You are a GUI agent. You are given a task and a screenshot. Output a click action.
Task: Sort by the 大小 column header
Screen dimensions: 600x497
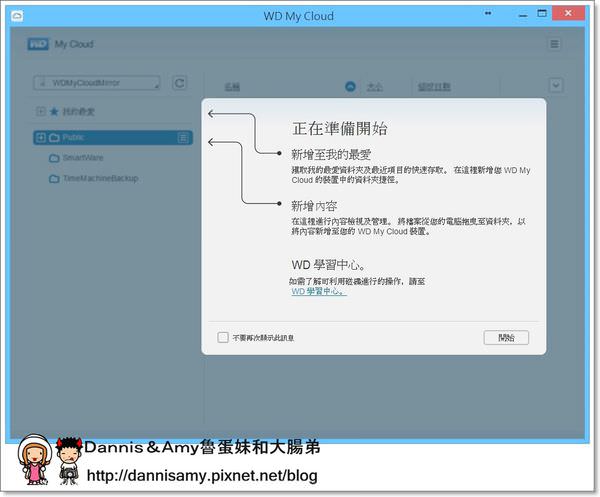tap(374, 87)
